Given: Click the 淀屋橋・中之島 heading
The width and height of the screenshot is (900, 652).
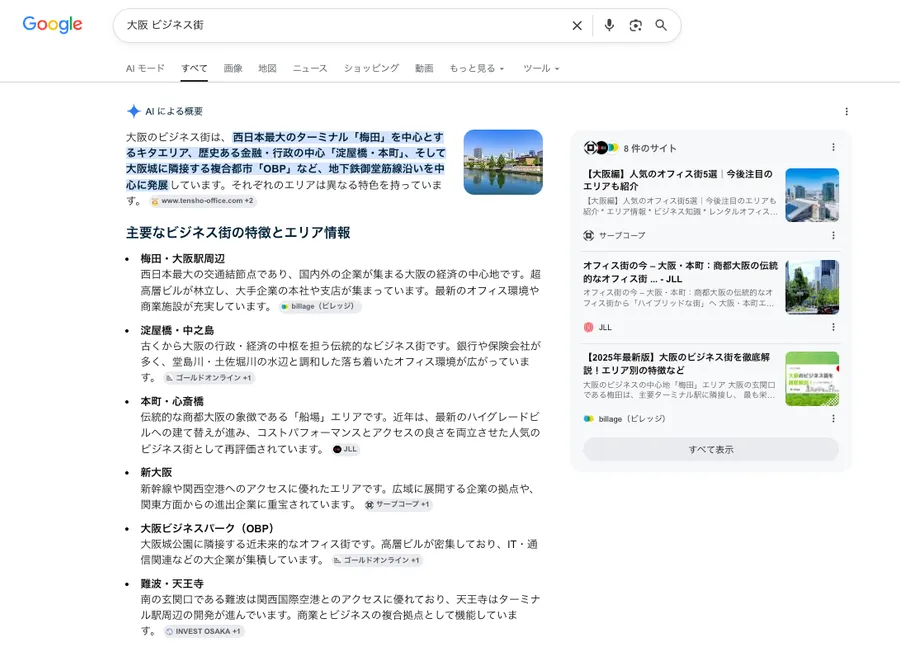Looking at the screenshot, I should tap(177, 331).
